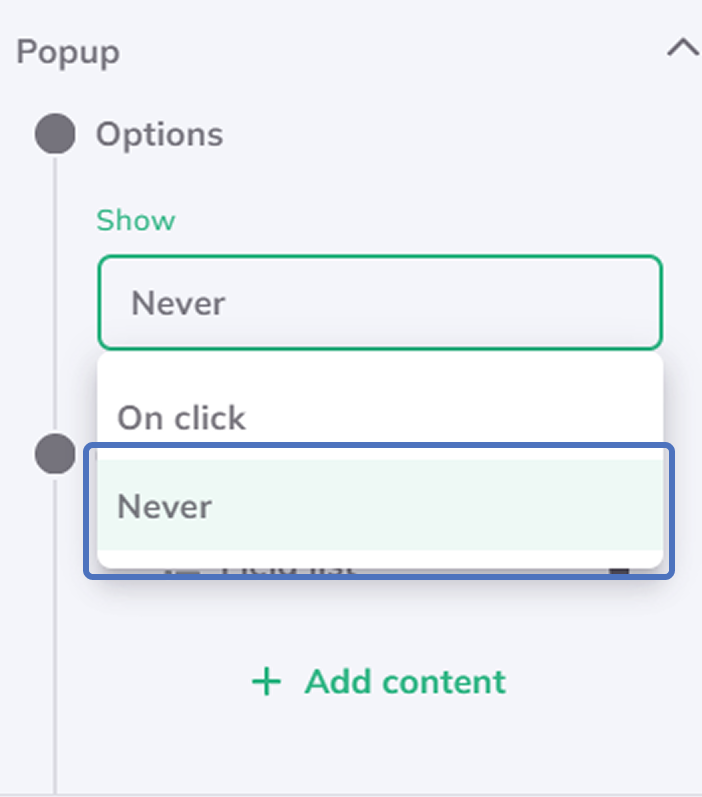Screen dimensions: 702x797
Task: Focus the green-bordered Show combo box
Action: click(380, 302)
